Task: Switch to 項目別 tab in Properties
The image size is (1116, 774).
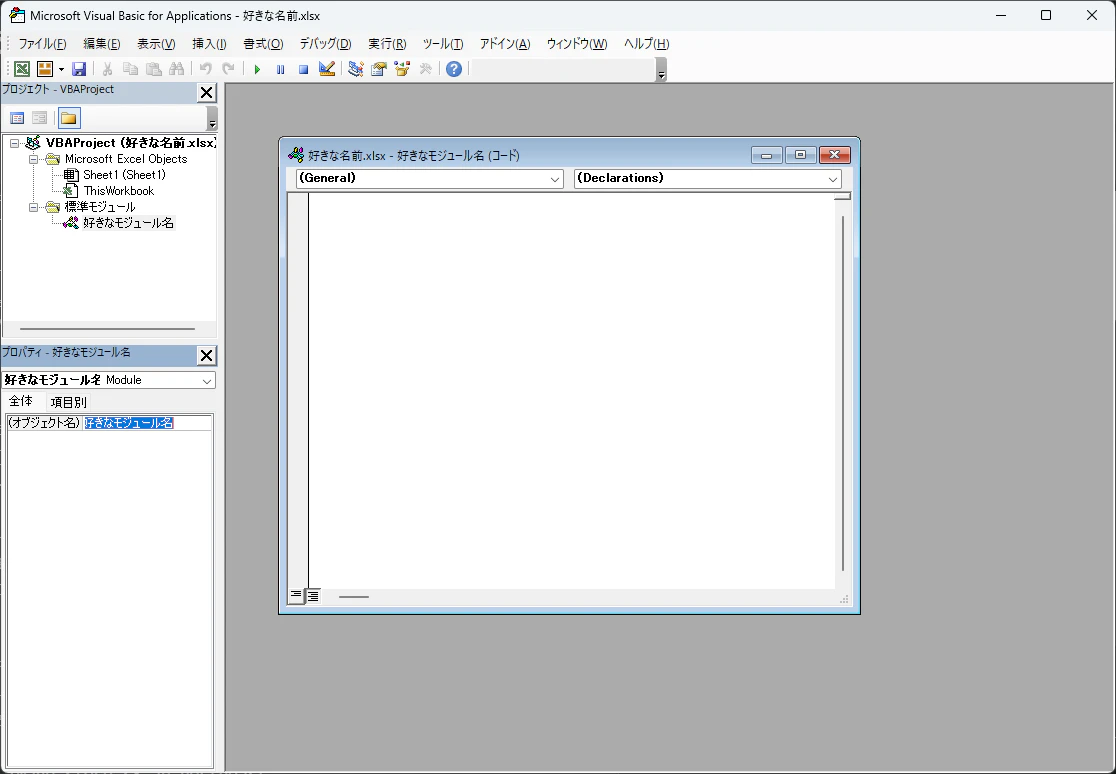Action: click(68, 402)
